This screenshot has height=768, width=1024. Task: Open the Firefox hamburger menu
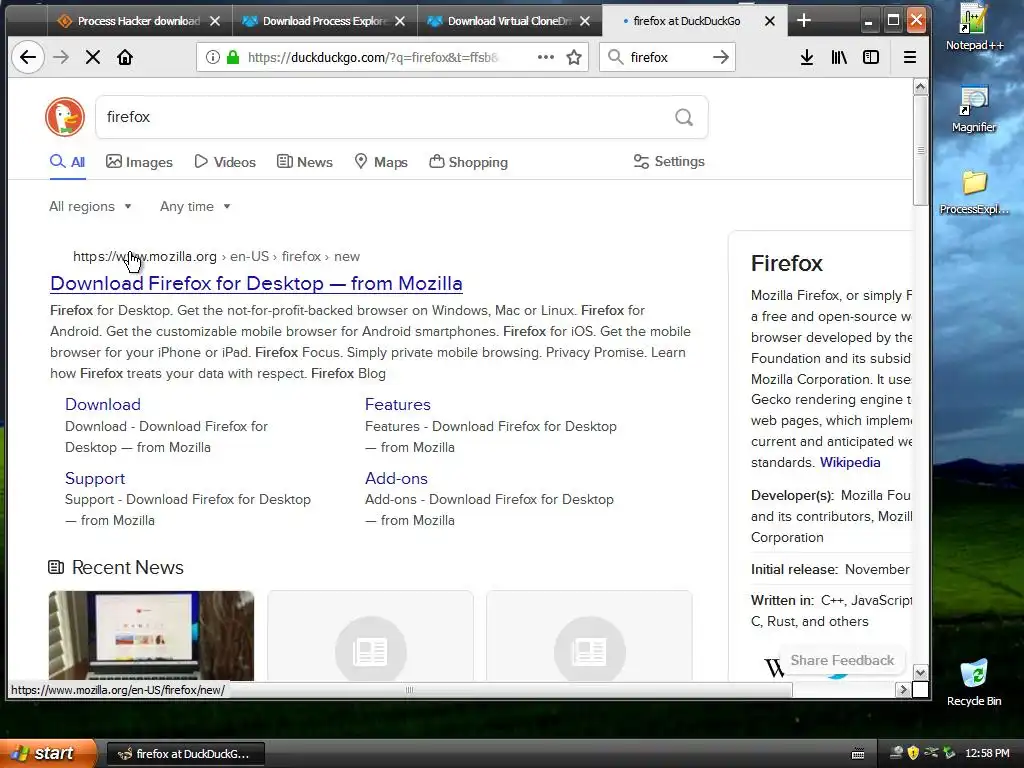pos(910,57)
